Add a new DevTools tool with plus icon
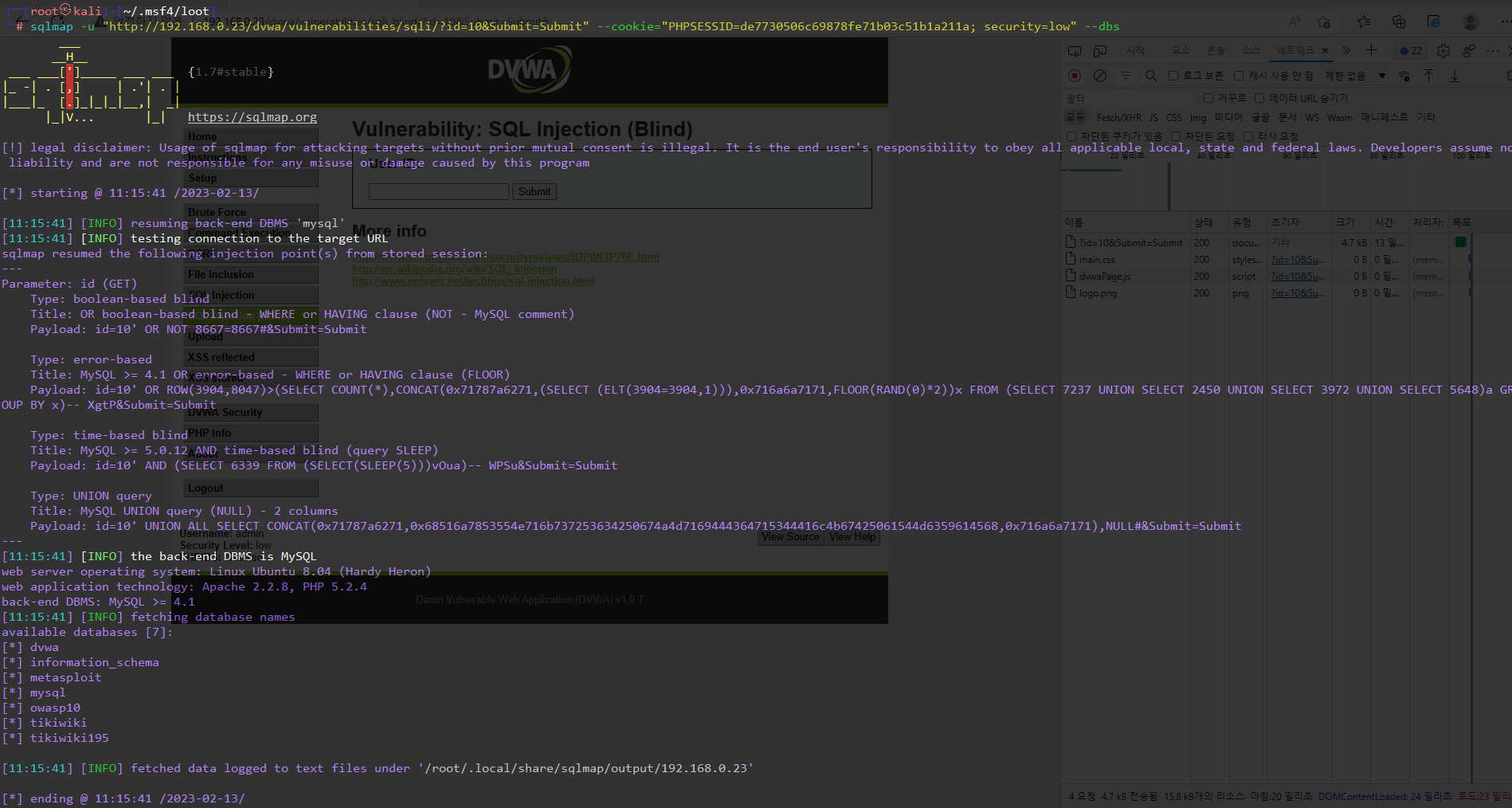Screen dimensions: 1512x808 coord(1371,50)
